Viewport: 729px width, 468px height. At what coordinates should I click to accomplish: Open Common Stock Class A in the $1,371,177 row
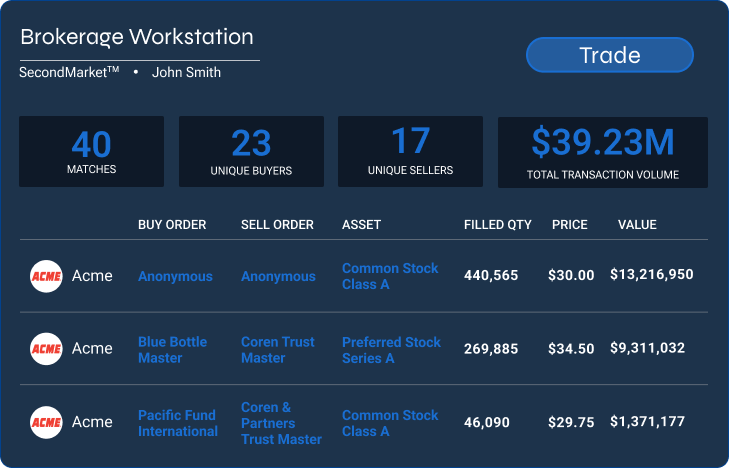(390, 423)
